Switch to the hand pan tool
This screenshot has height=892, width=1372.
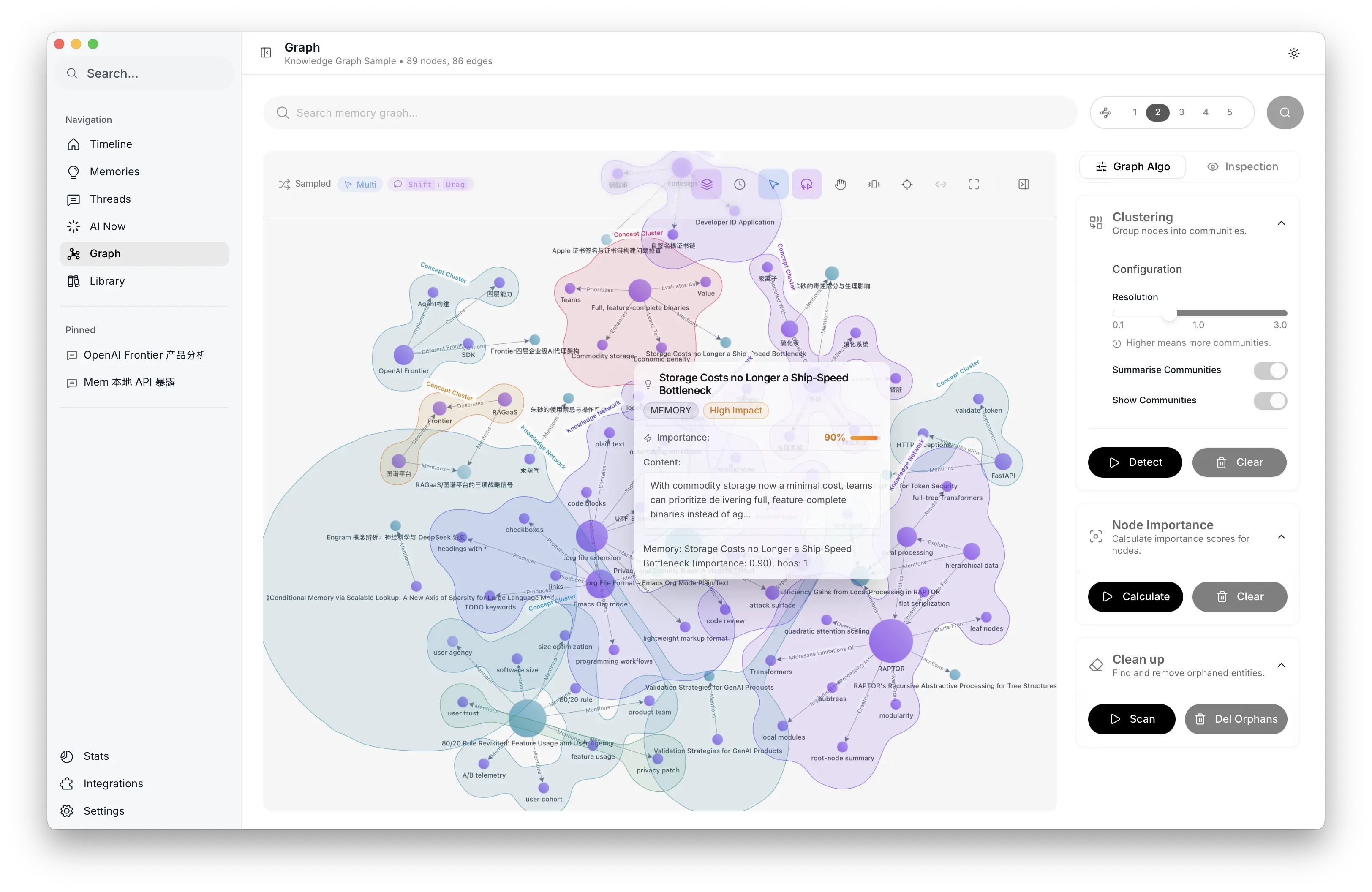click(x=841, y=185)
